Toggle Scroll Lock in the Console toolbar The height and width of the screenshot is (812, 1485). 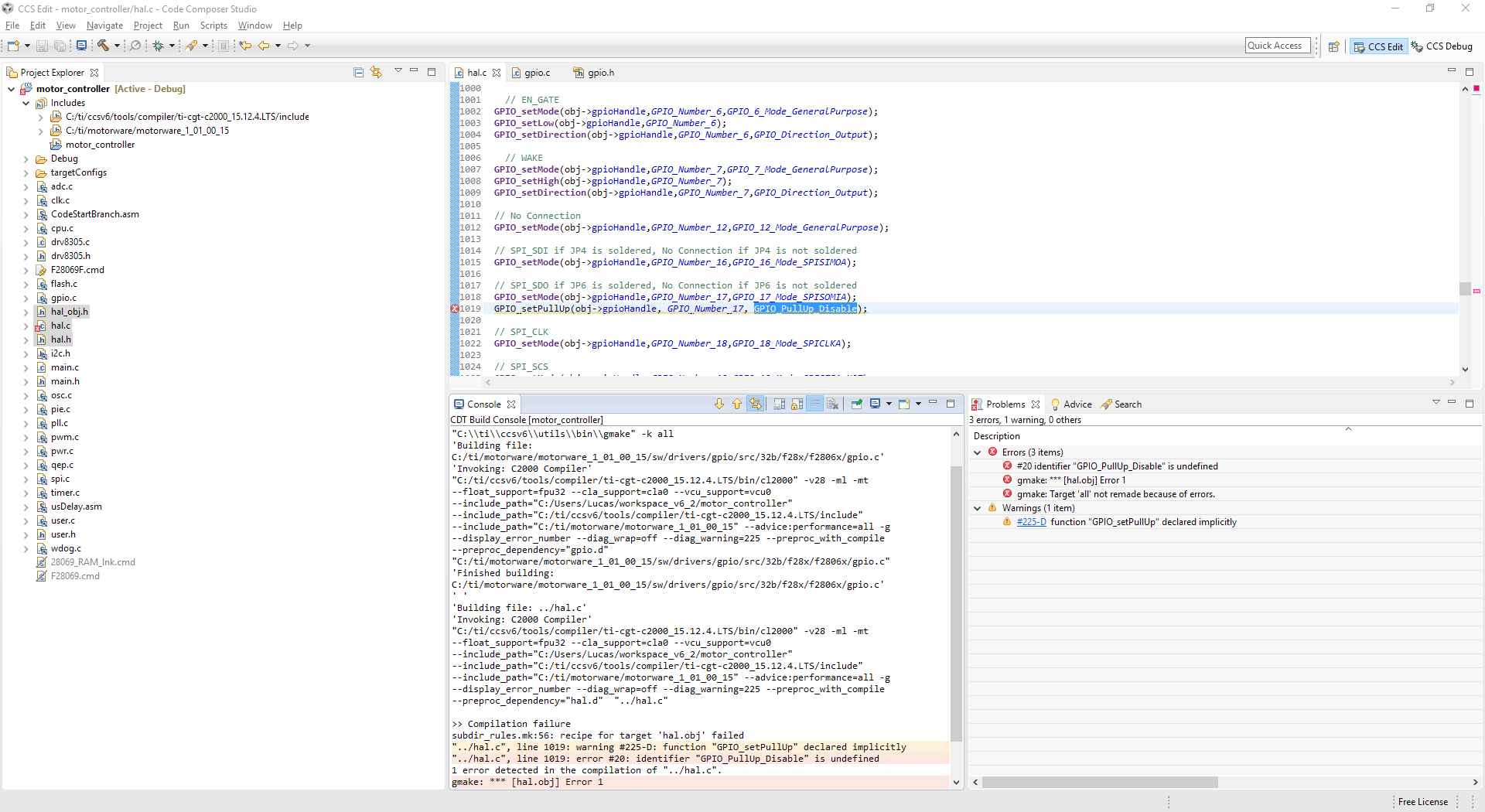[x=797, y=404]
